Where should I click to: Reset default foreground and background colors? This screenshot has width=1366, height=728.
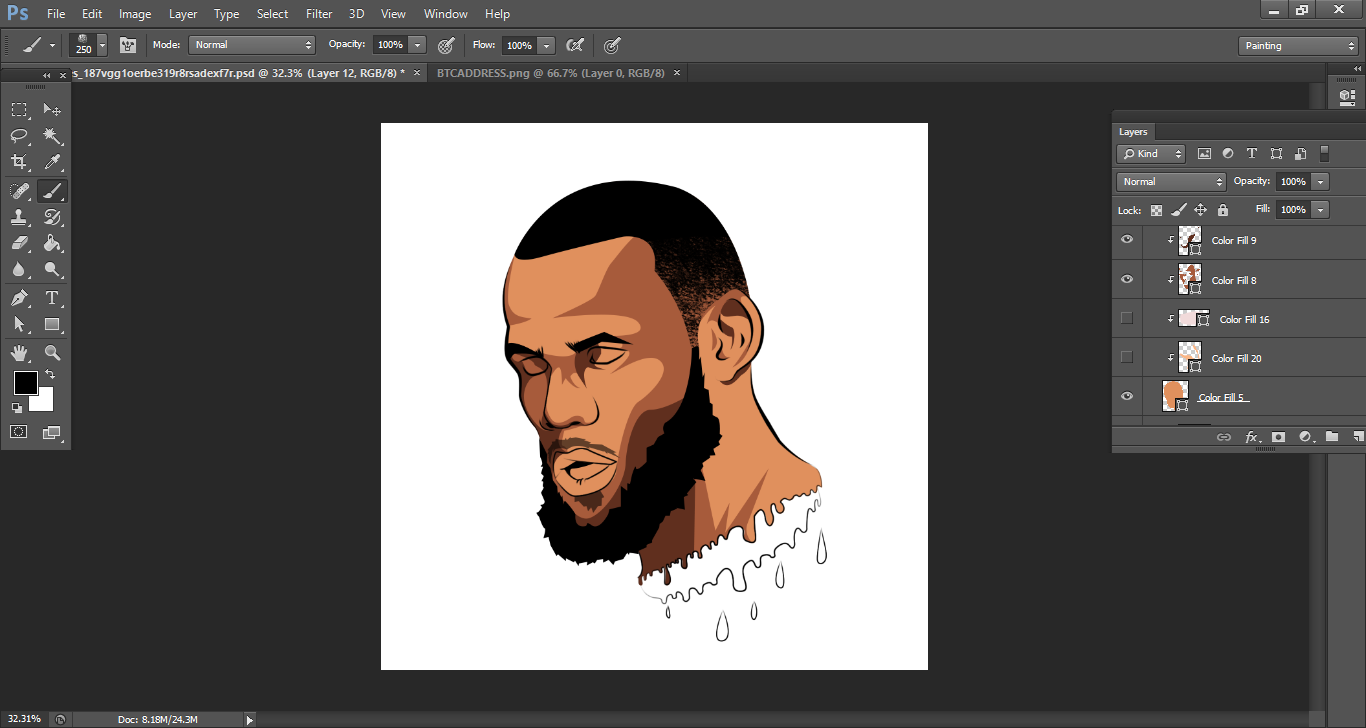(17, 407)
